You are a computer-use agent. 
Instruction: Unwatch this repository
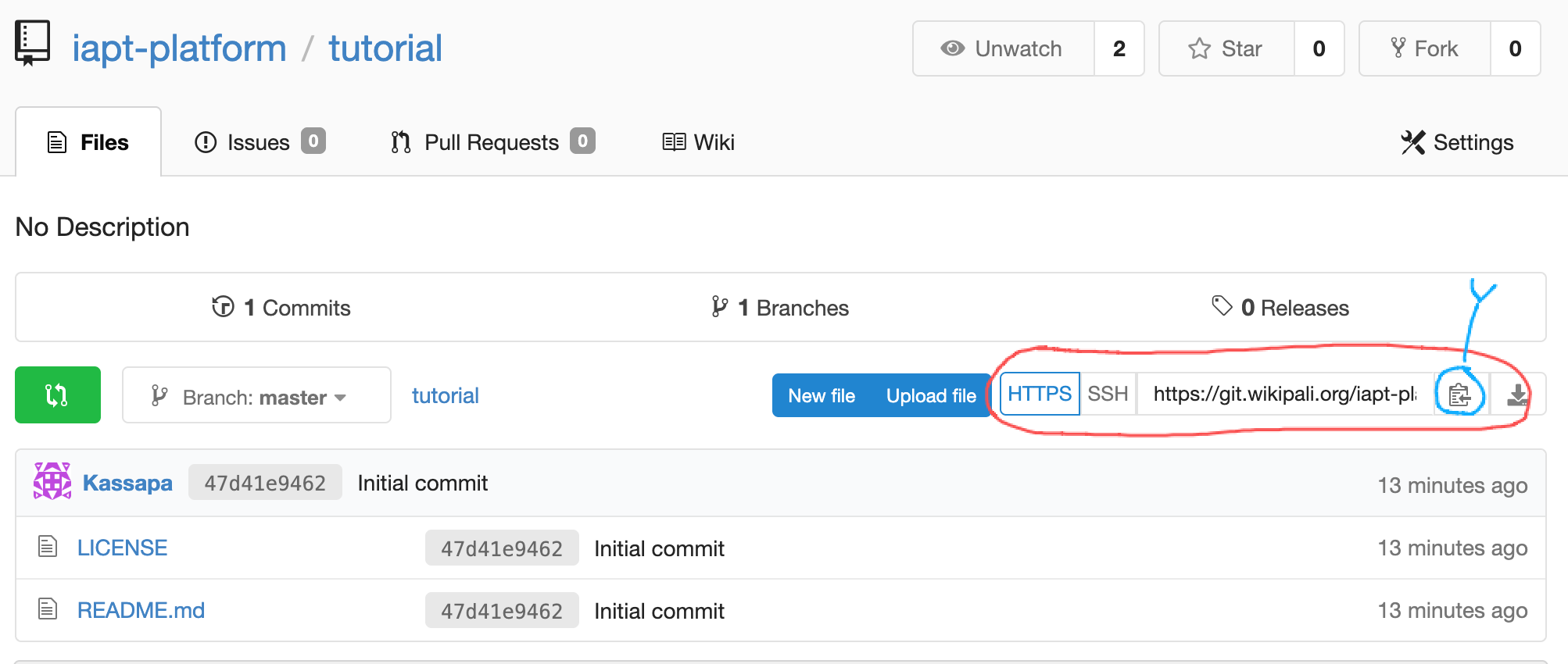[1003, 48]
